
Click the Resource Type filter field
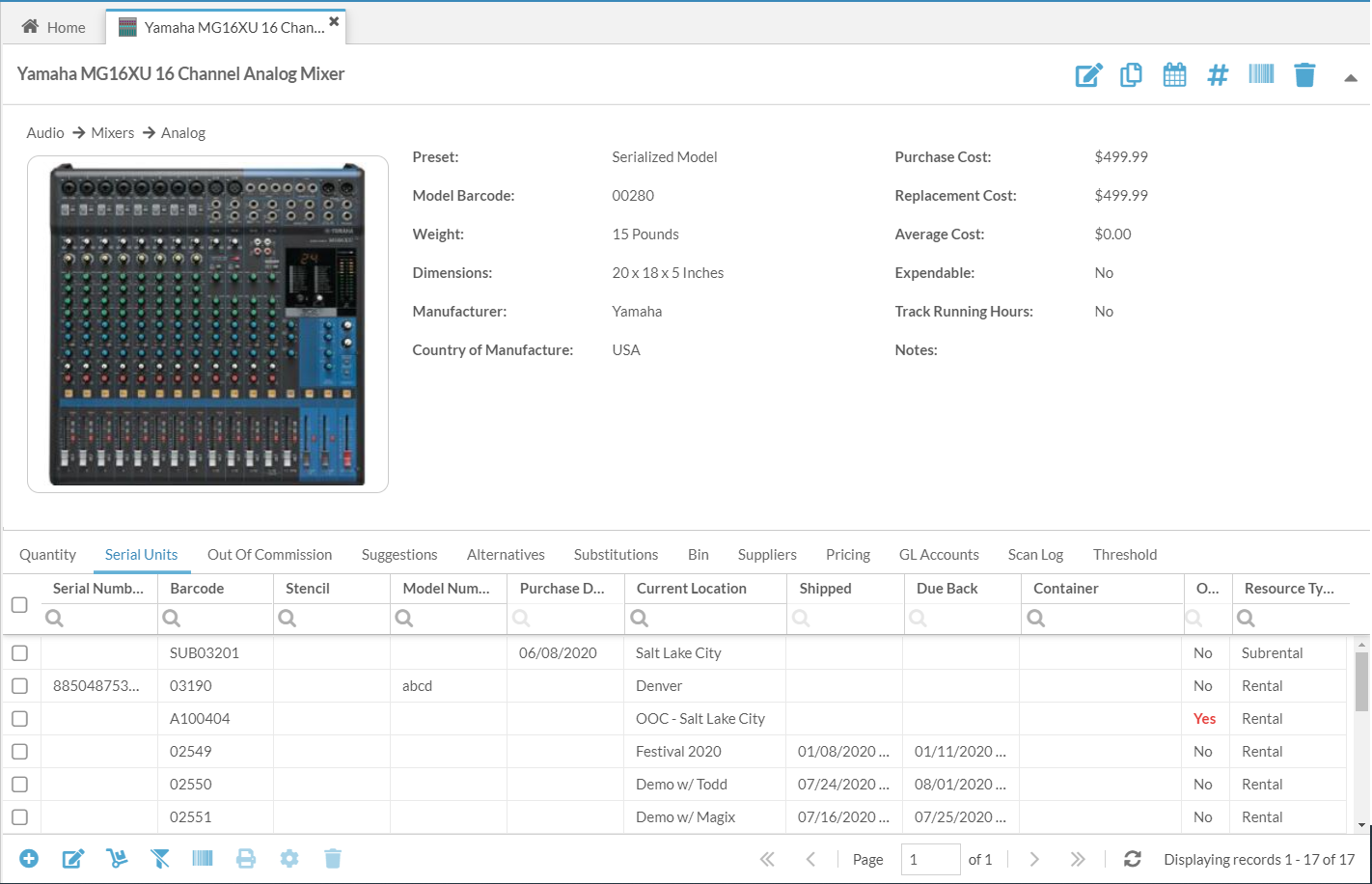click(x=1290, y=619)
